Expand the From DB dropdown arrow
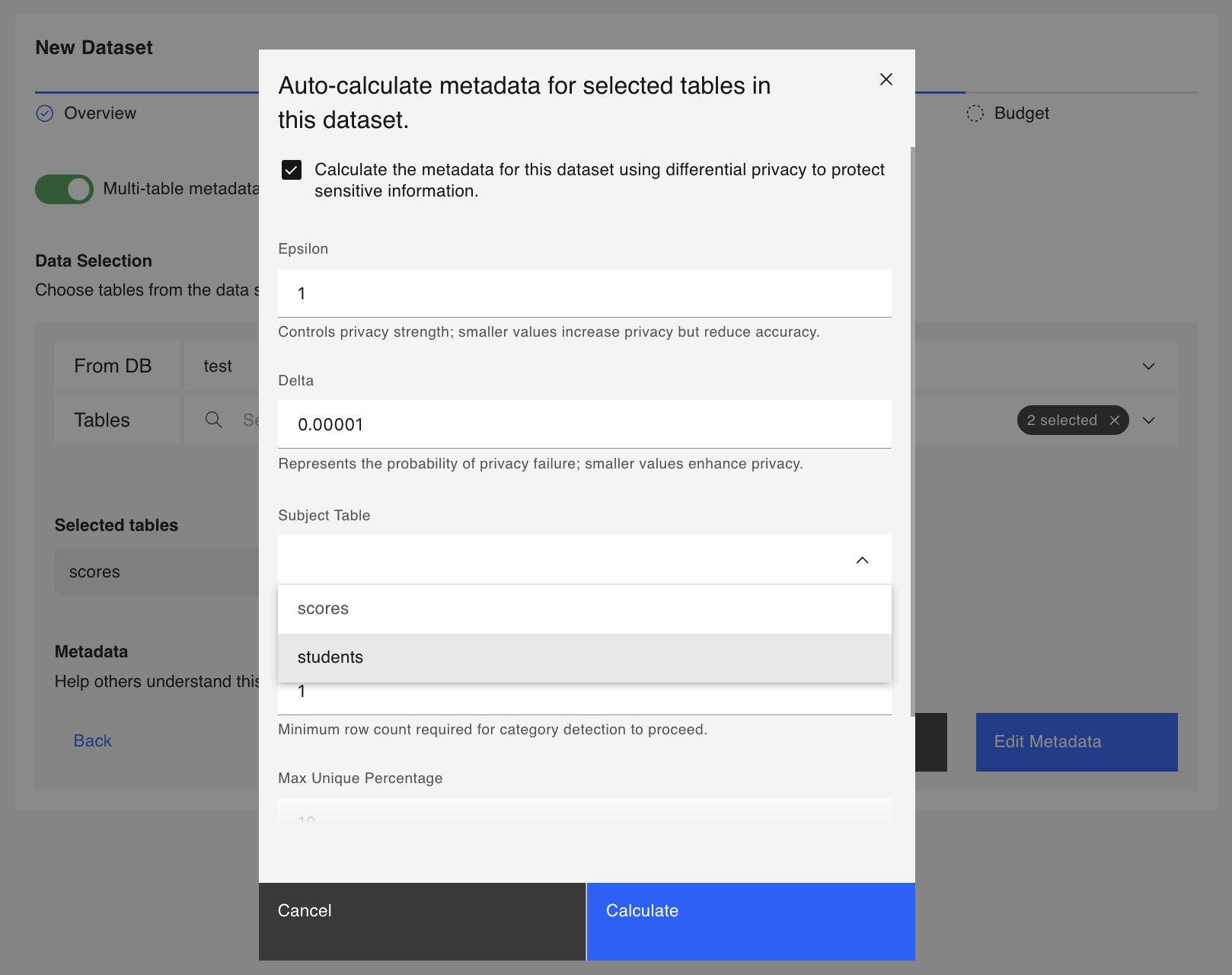 (1148, 366)
